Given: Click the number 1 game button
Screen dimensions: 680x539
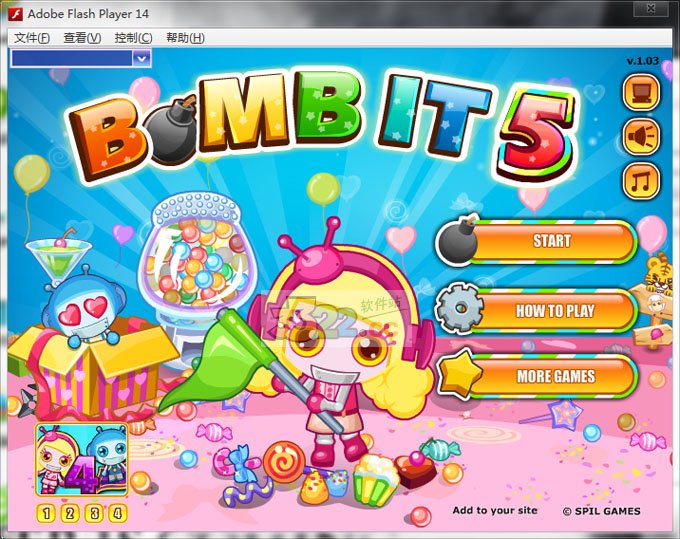Looking at the screenshot, I should click(x=46, y=513).
